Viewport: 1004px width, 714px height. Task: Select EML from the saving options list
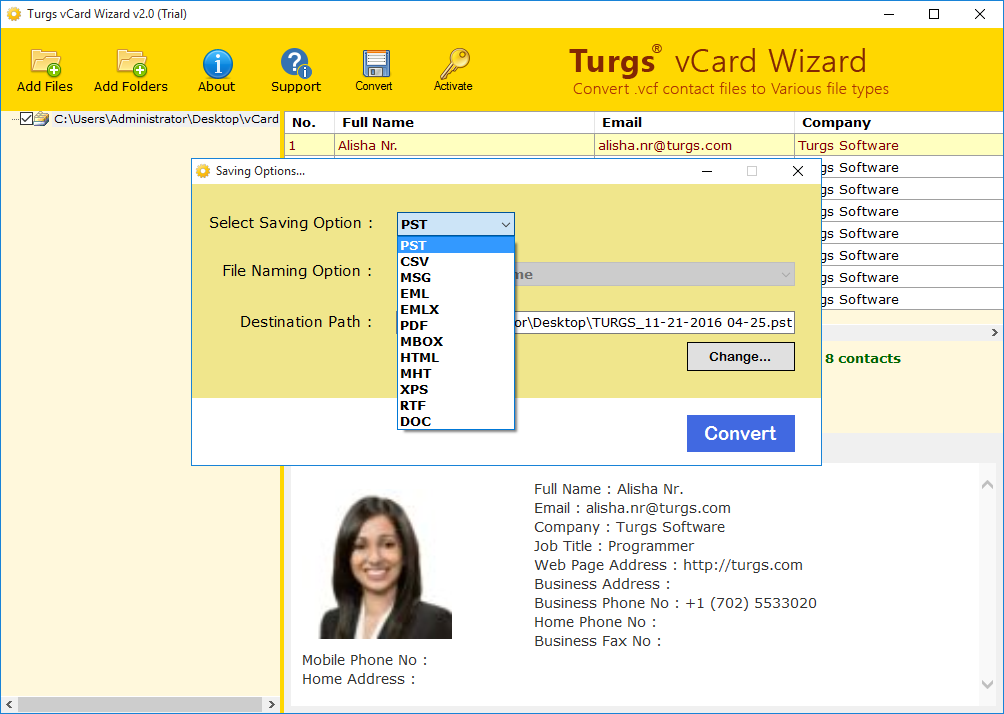coord(455,293)
